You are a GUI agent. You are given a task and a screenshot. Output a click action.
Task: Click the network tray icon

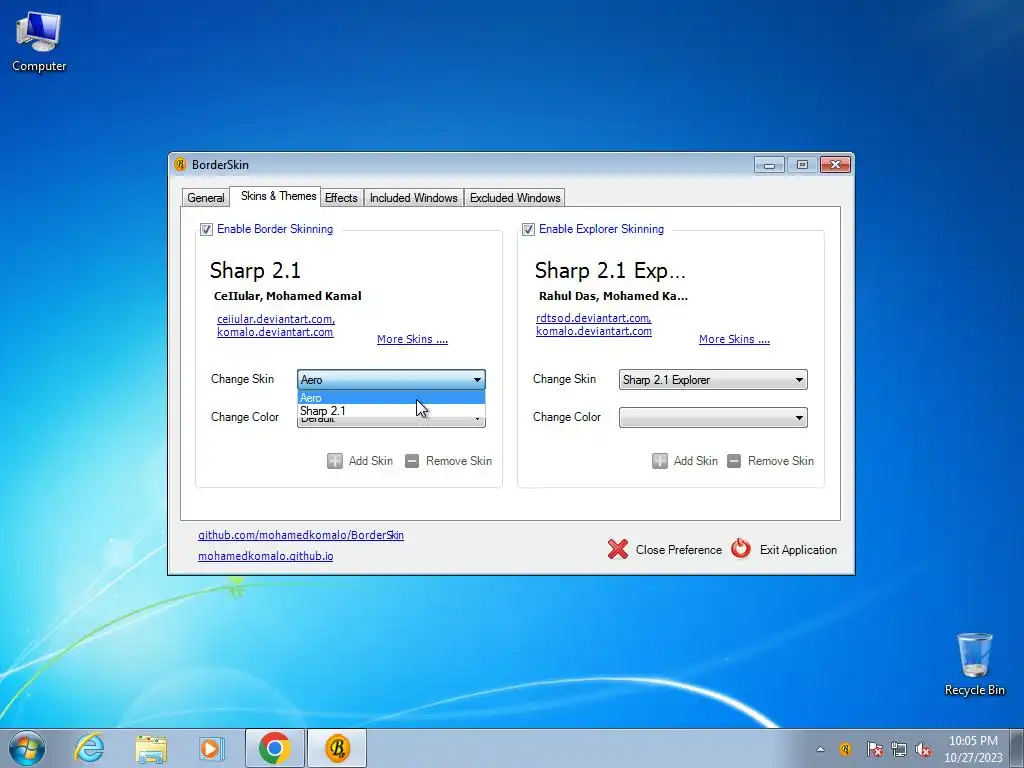[x=899, y=749]
